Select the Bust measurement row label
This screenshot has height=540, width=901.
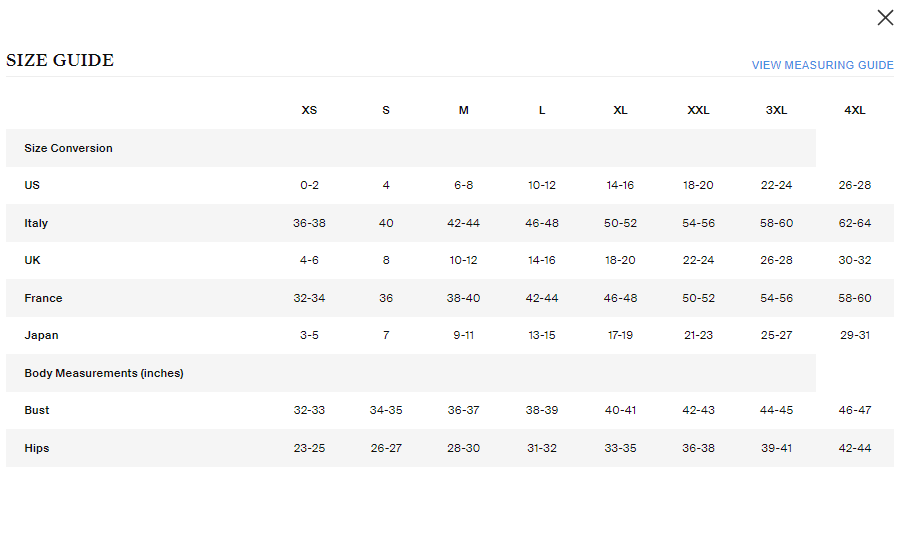[37, 410]
